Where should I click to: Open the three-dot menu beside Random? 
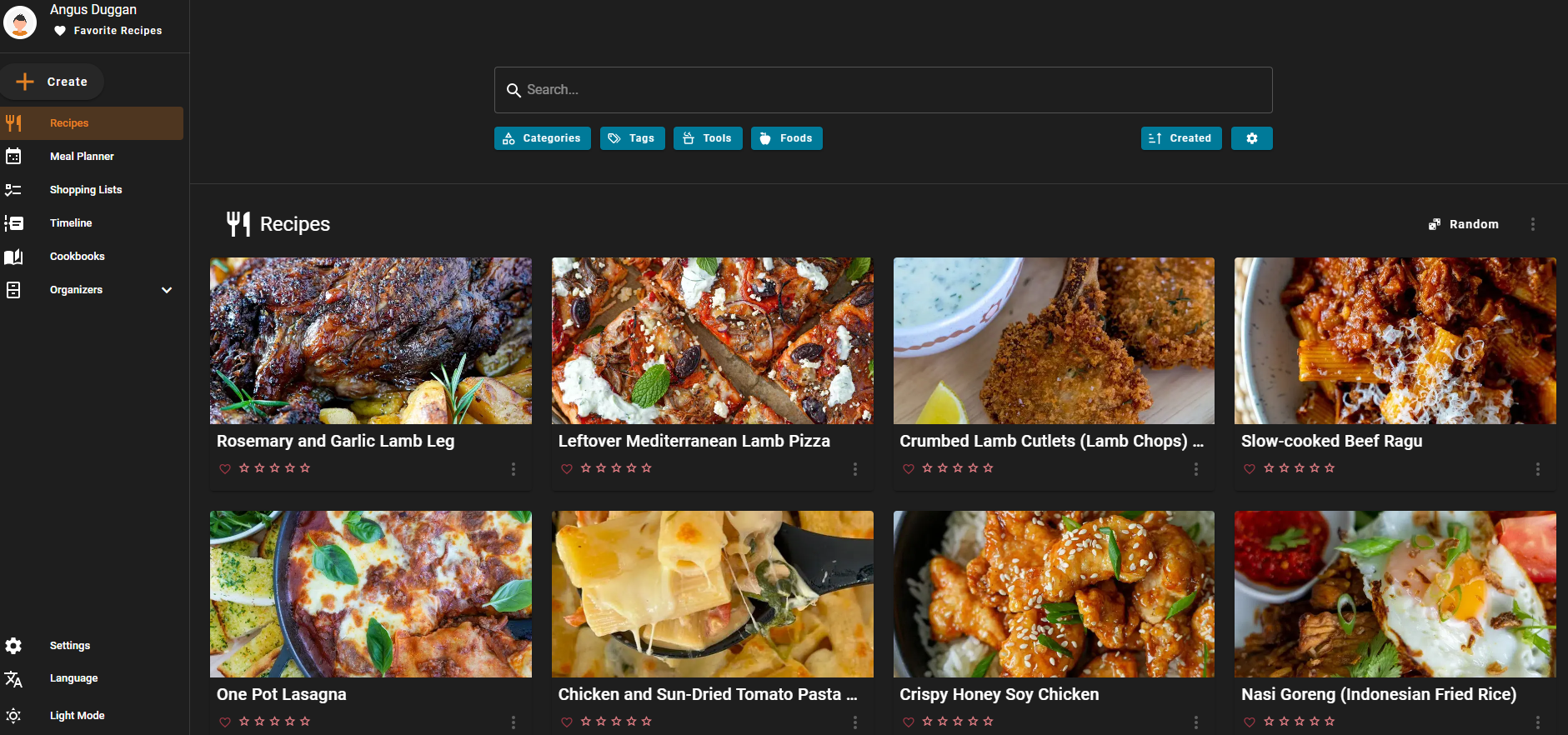1532,224
